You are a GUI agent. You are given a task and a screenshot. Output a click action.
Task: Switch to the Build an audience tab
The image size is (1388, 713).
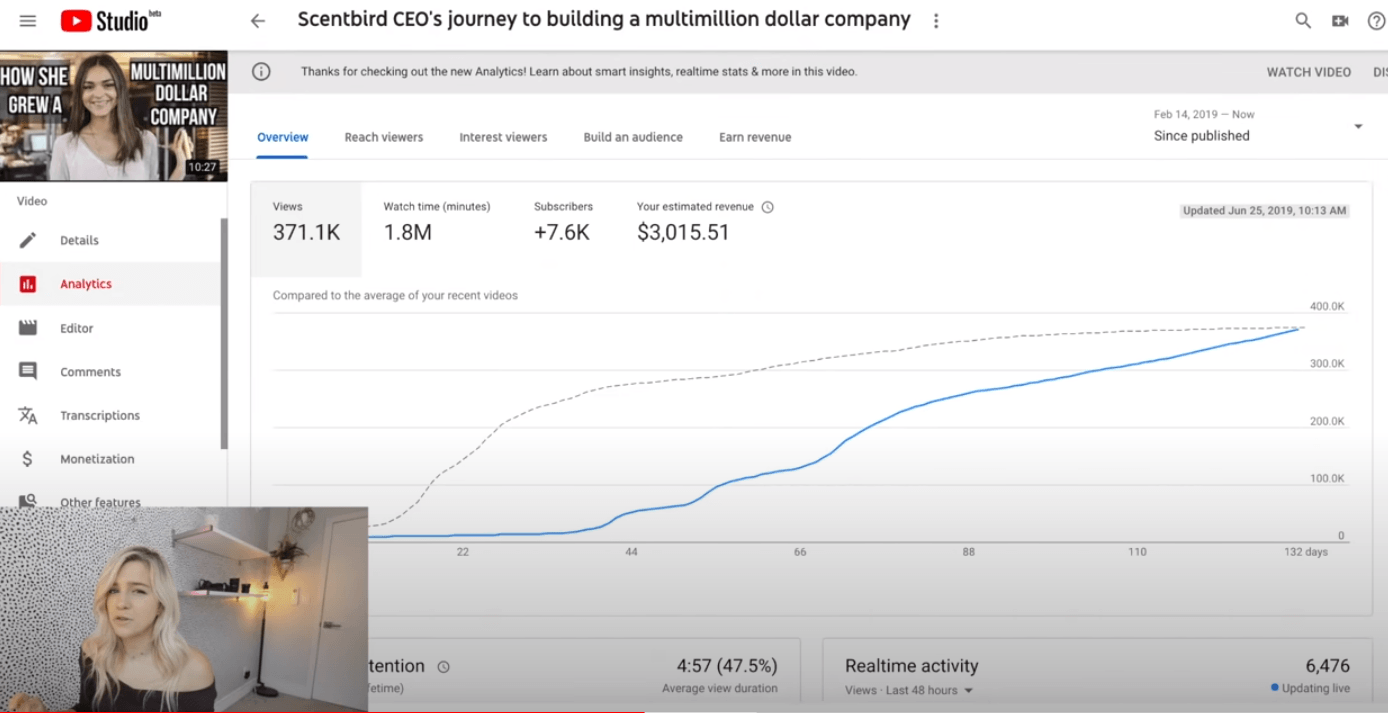[x=633, y=137]
